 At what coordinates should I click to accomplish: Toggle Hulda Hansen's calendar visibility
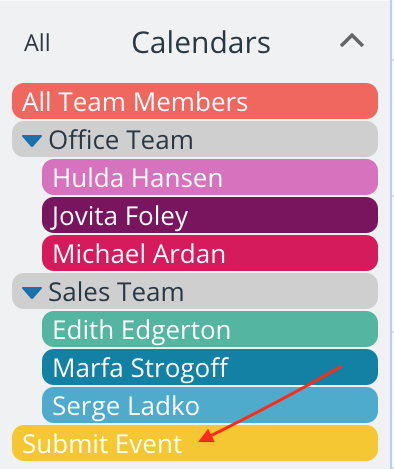click(x=210, y=177)
